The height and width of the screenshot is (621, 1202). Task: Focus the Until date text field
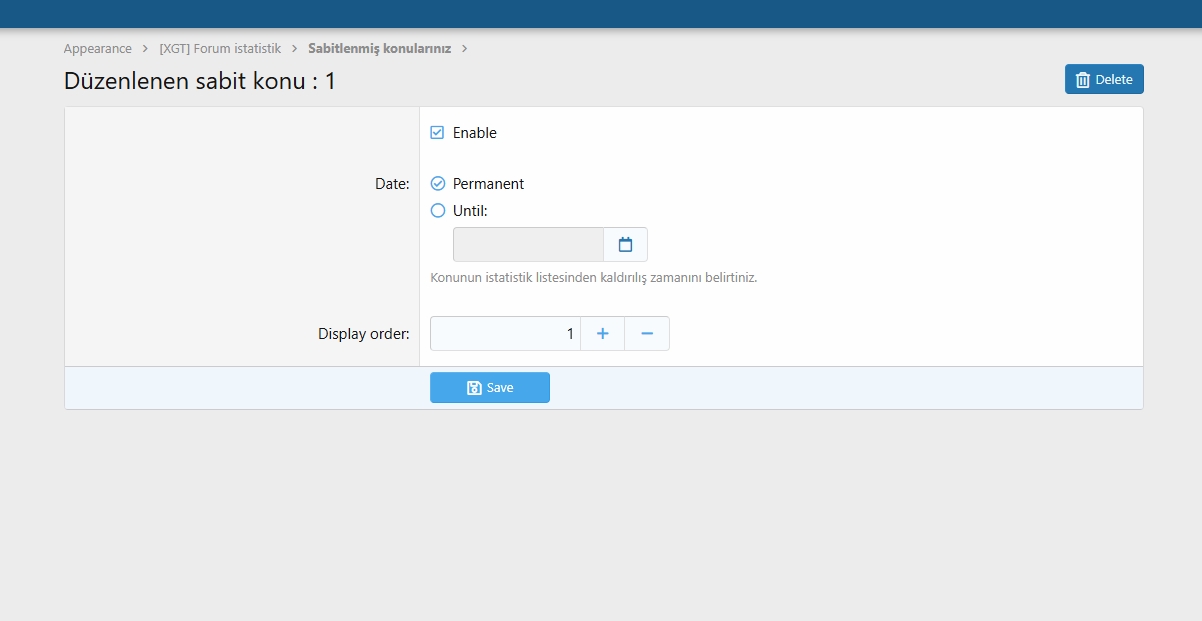click(x=528, y=245)
